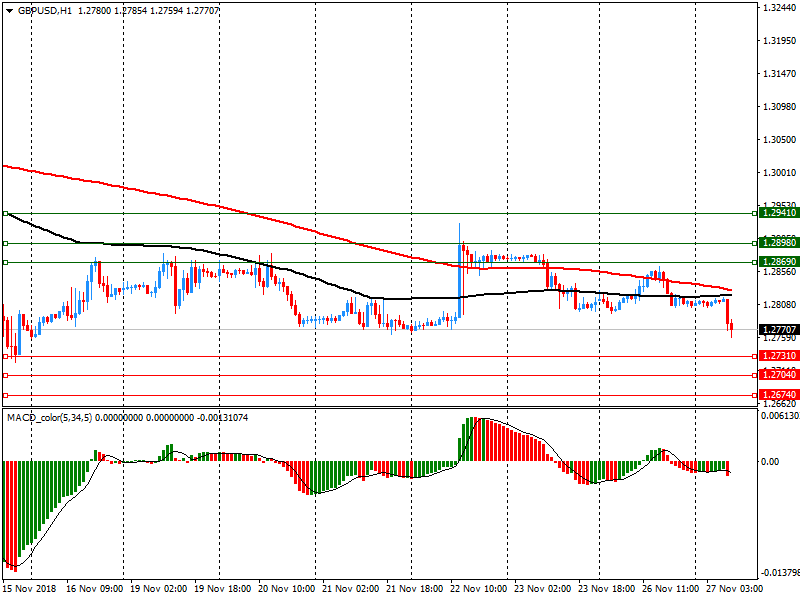Click left anchor square of lowest red line
800x600 pixels.
point(6,395)
